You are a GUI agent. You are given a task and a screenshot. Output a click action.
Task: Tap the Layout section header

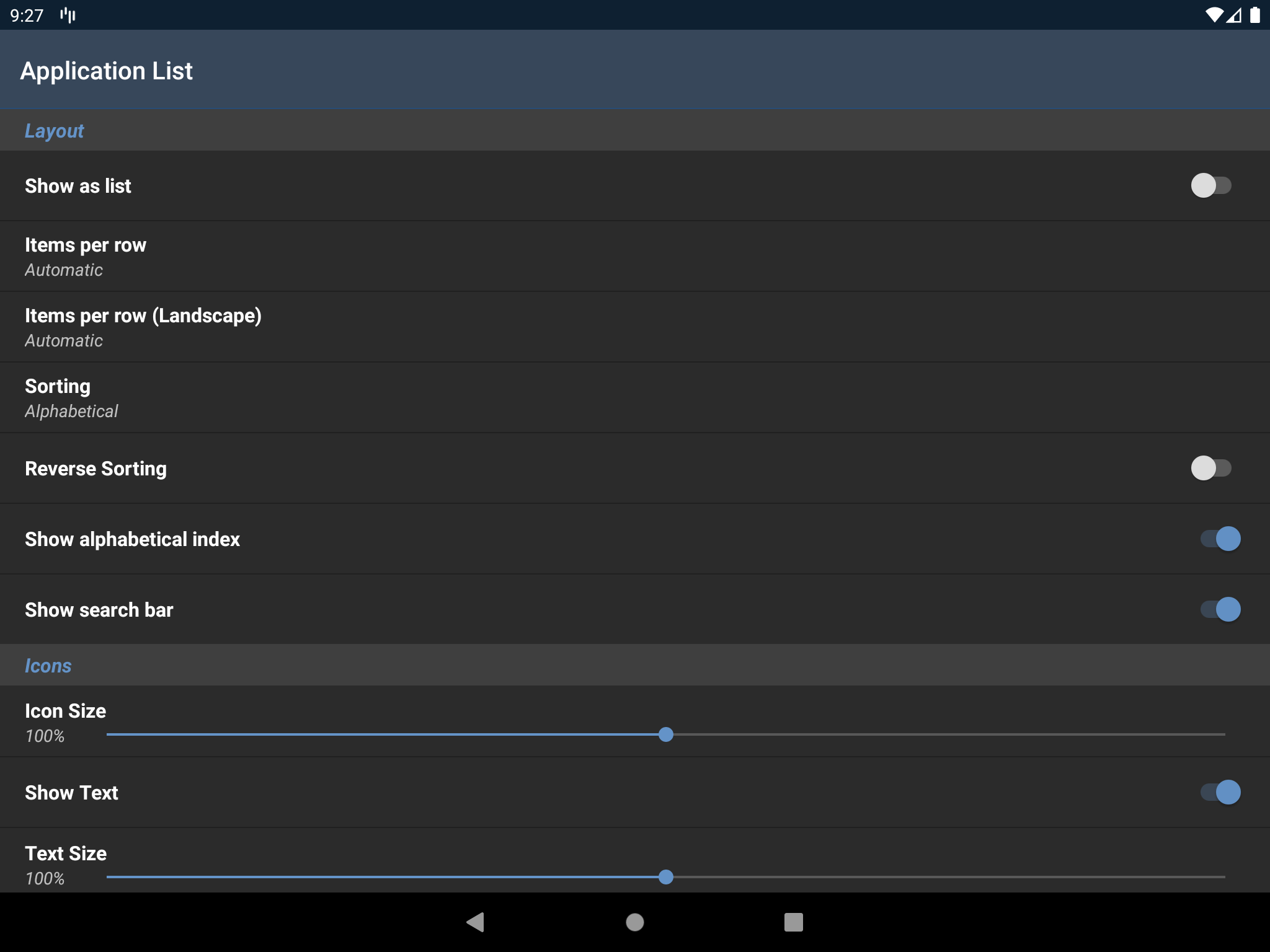click(x=54, y=130)
